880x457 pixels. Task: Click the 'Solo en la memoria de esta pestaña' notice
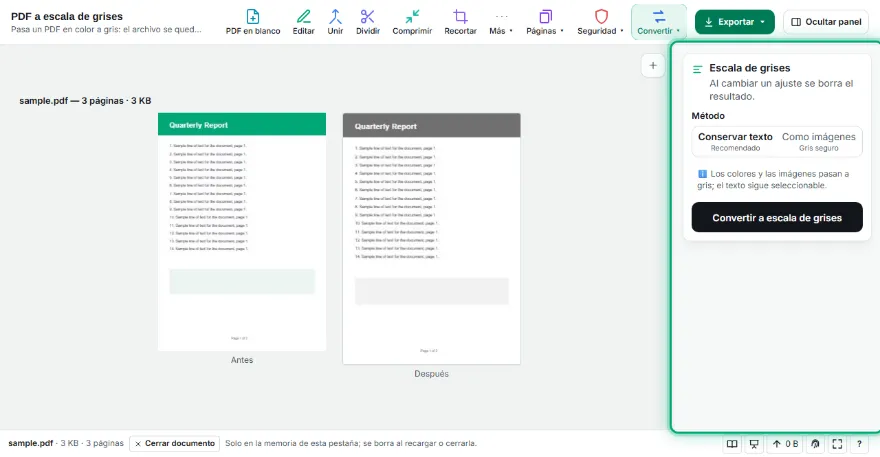[351, 444]
